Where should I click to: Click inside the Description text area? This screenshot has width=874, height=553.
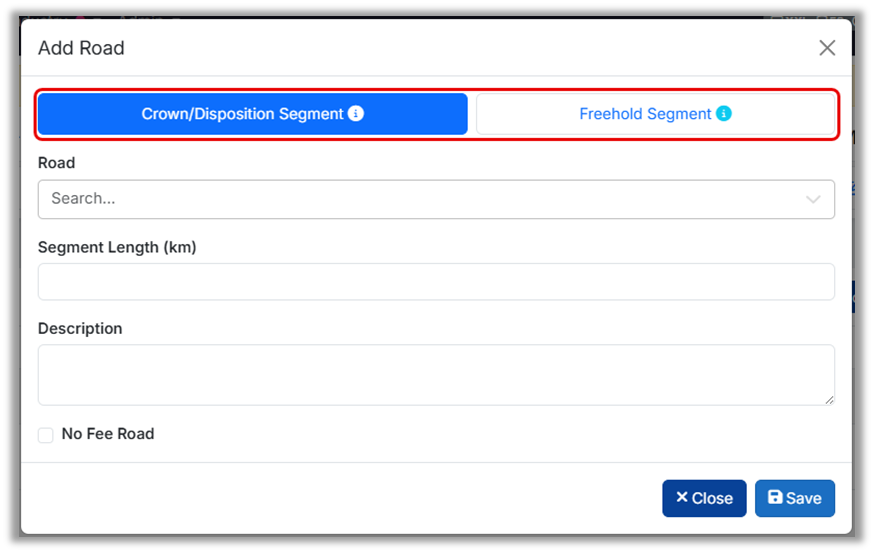[x=436, y=375]
